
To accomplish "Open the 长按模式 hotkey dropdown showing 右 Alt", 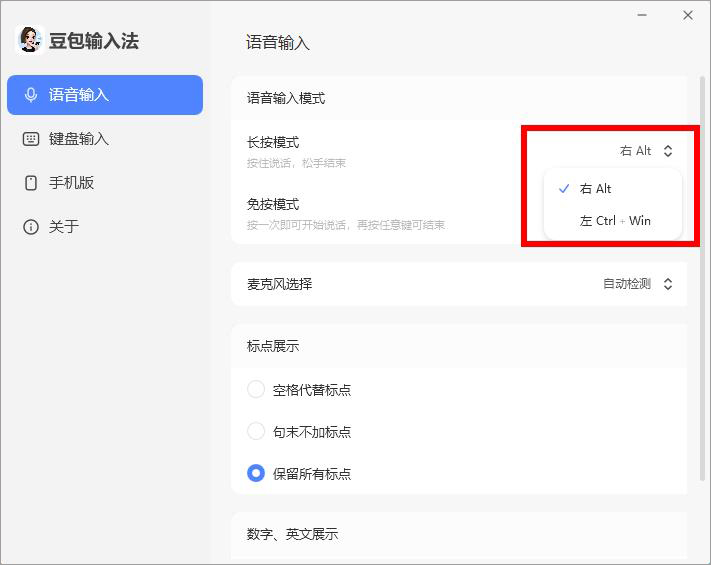I will coord(646,151).
